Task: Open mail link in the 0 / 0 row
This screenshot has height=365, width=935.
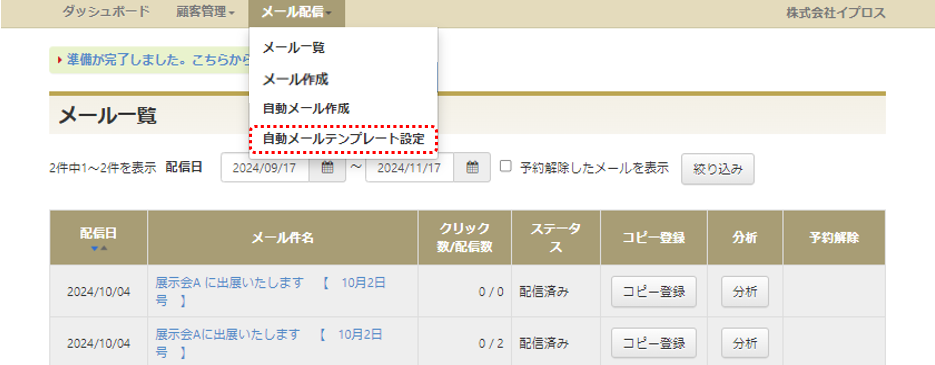Action: pyautogui.click(x=270, y=292)
